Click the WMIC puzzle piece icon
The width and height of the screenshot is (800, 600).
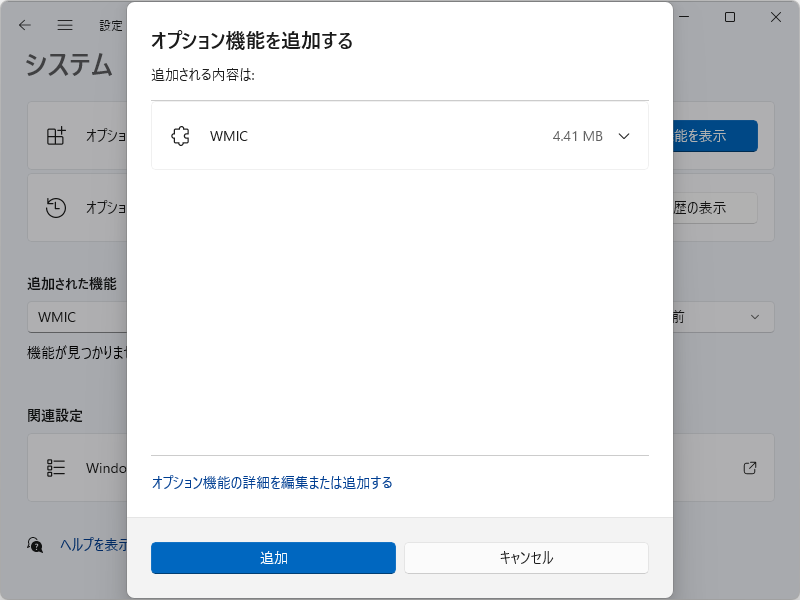(x=181, y=136)
